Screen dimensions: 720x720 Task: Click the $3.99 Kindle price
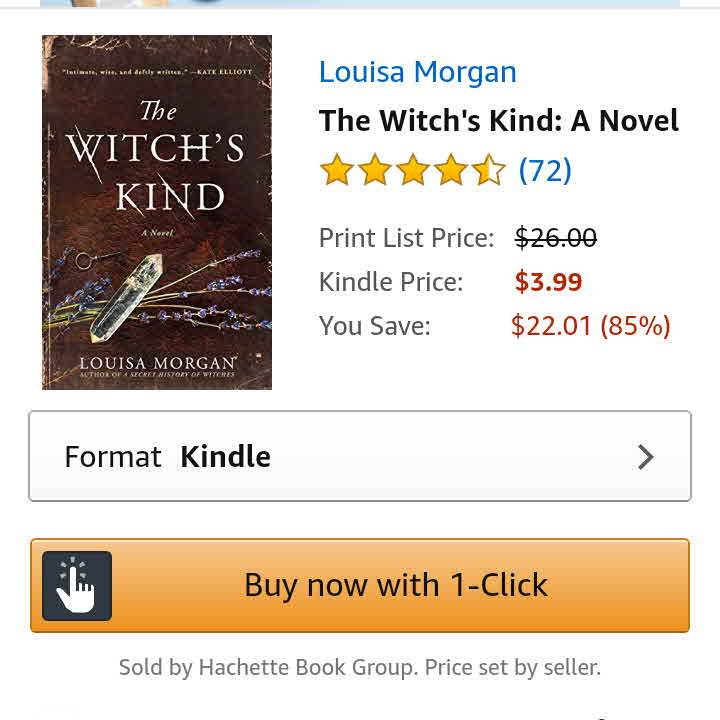click(x=548, y=281)
